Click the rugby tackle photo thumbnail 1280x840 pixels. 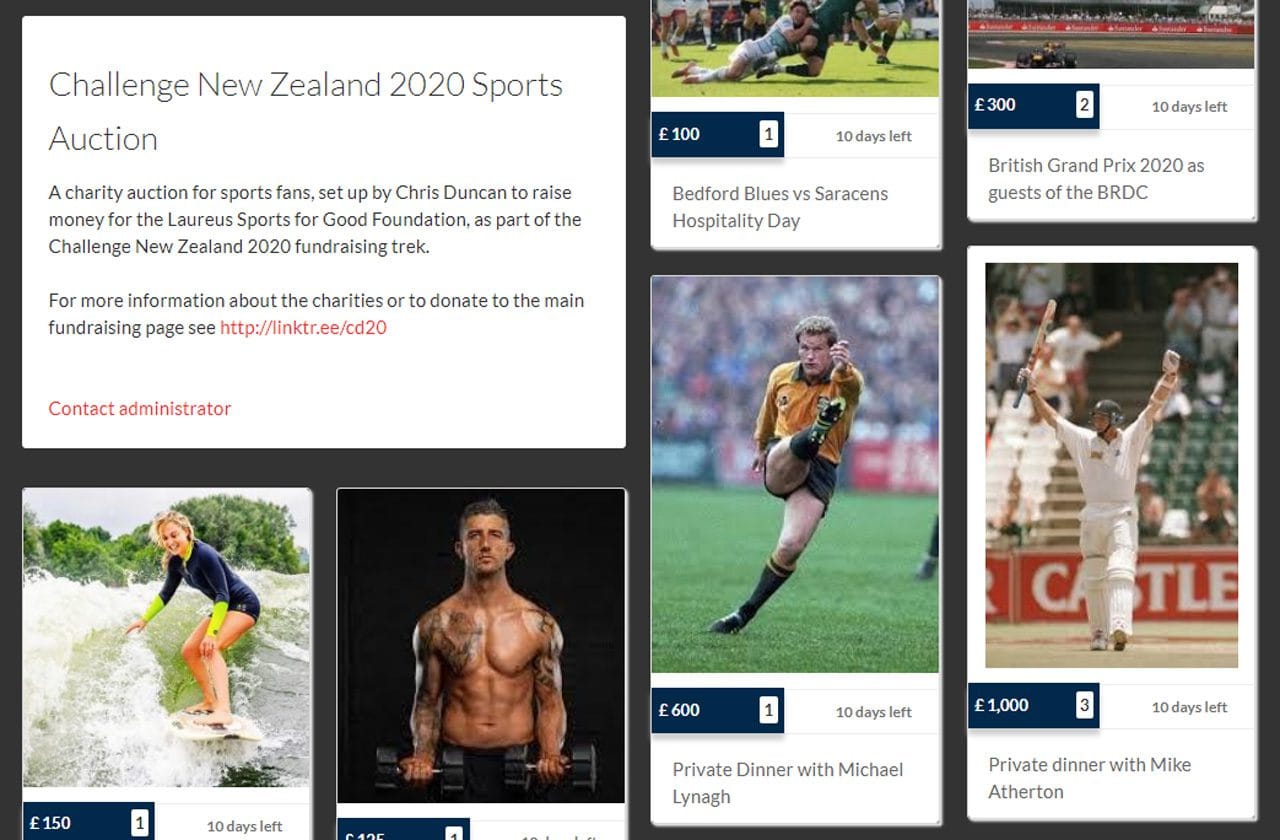(x=795, y=48)
